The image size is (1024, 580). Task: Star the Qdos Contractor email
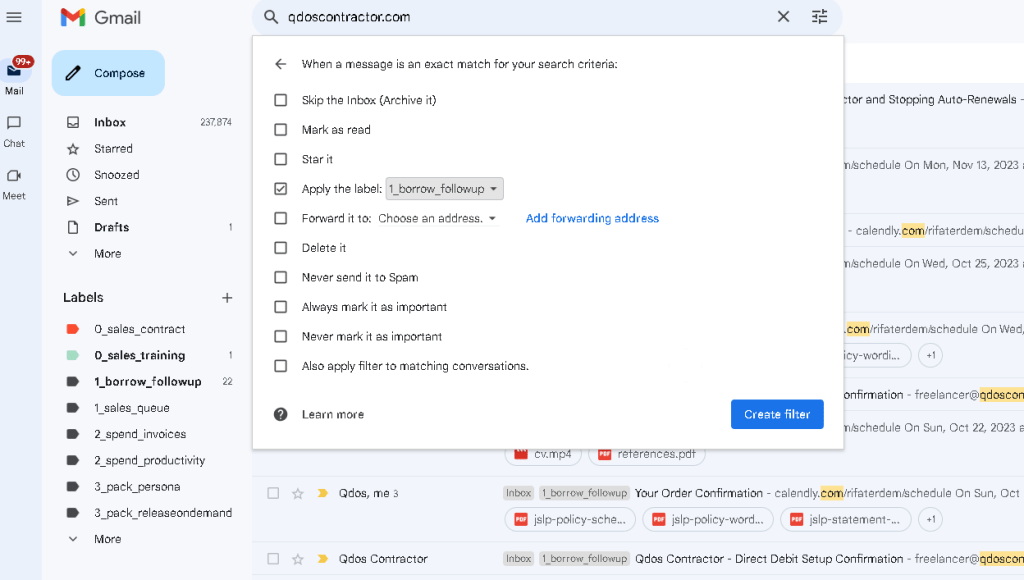pos(298,558)
